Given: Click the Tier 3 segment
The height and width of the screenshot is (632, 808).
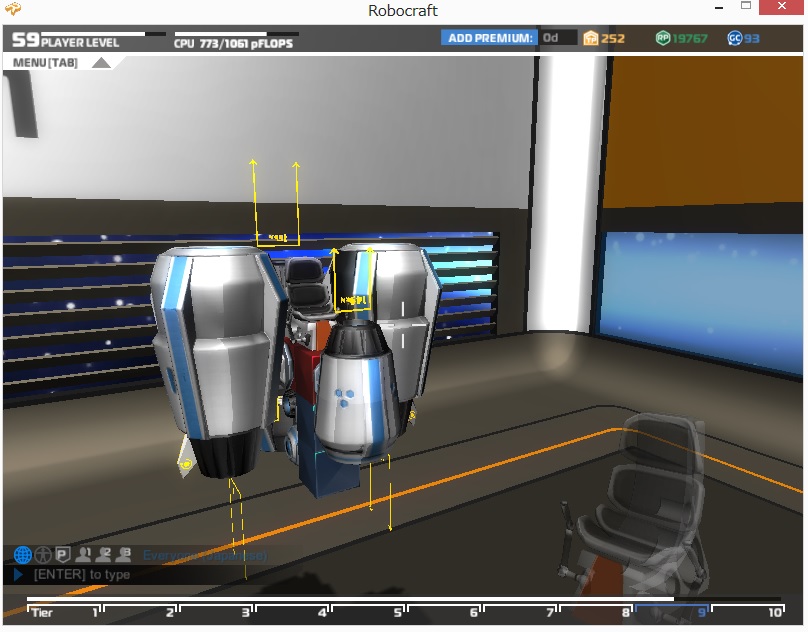Looking at the screenshot, I should click(x=215, y=612).
